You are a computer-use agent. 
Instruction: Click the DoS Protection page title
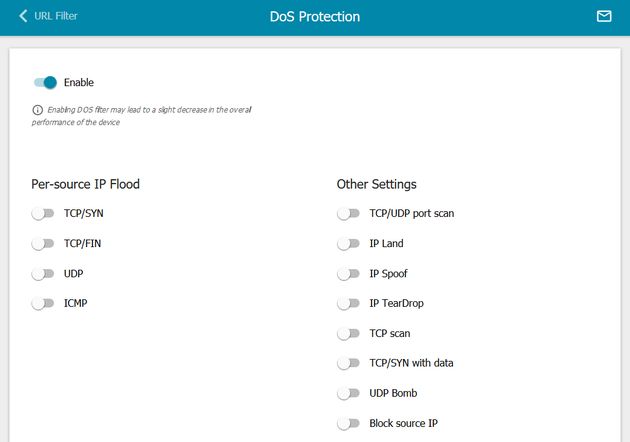pos(315,16)
